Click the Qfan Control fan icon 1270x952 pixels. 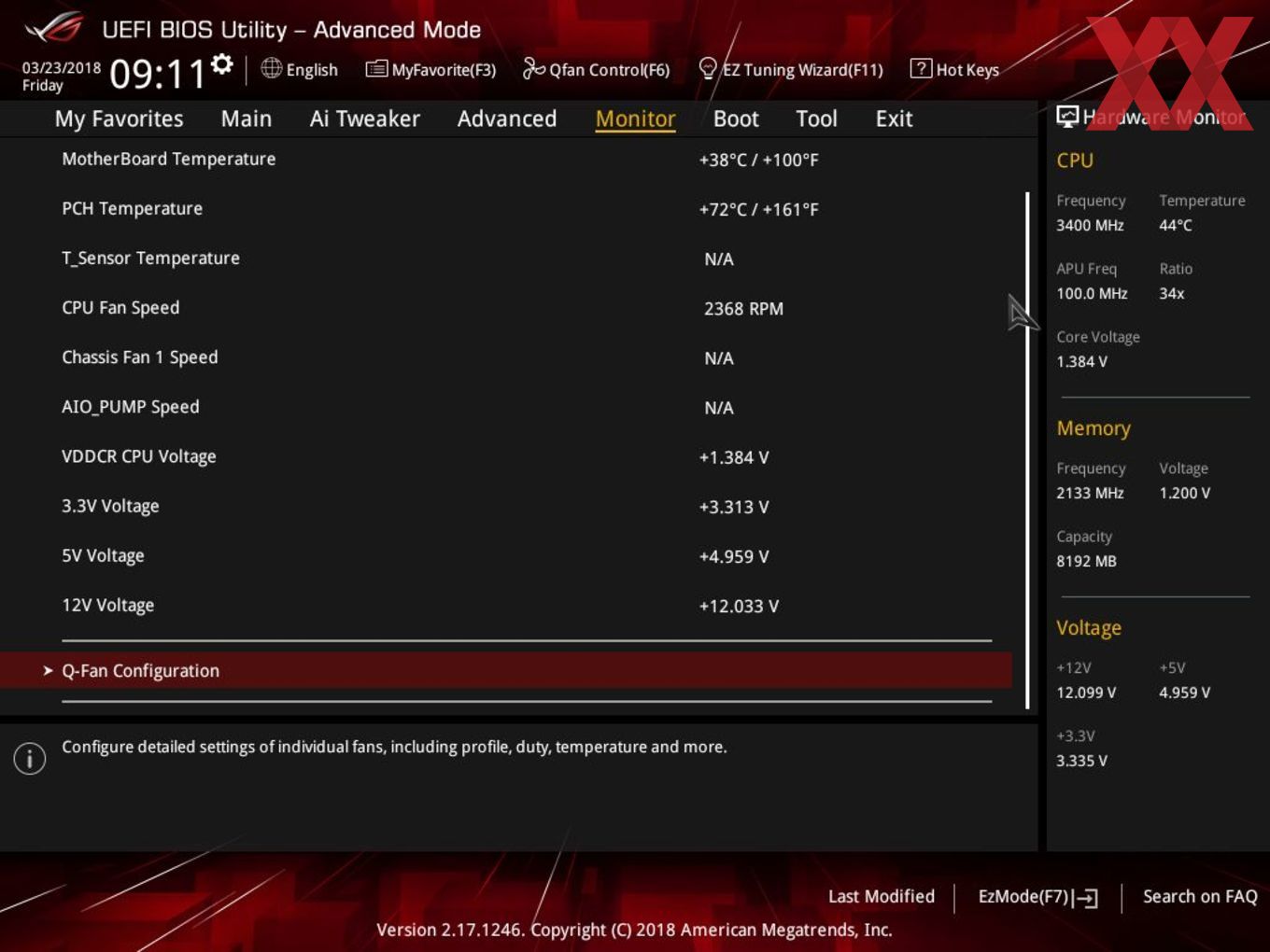pyautogui.click(x=534, y=68)
